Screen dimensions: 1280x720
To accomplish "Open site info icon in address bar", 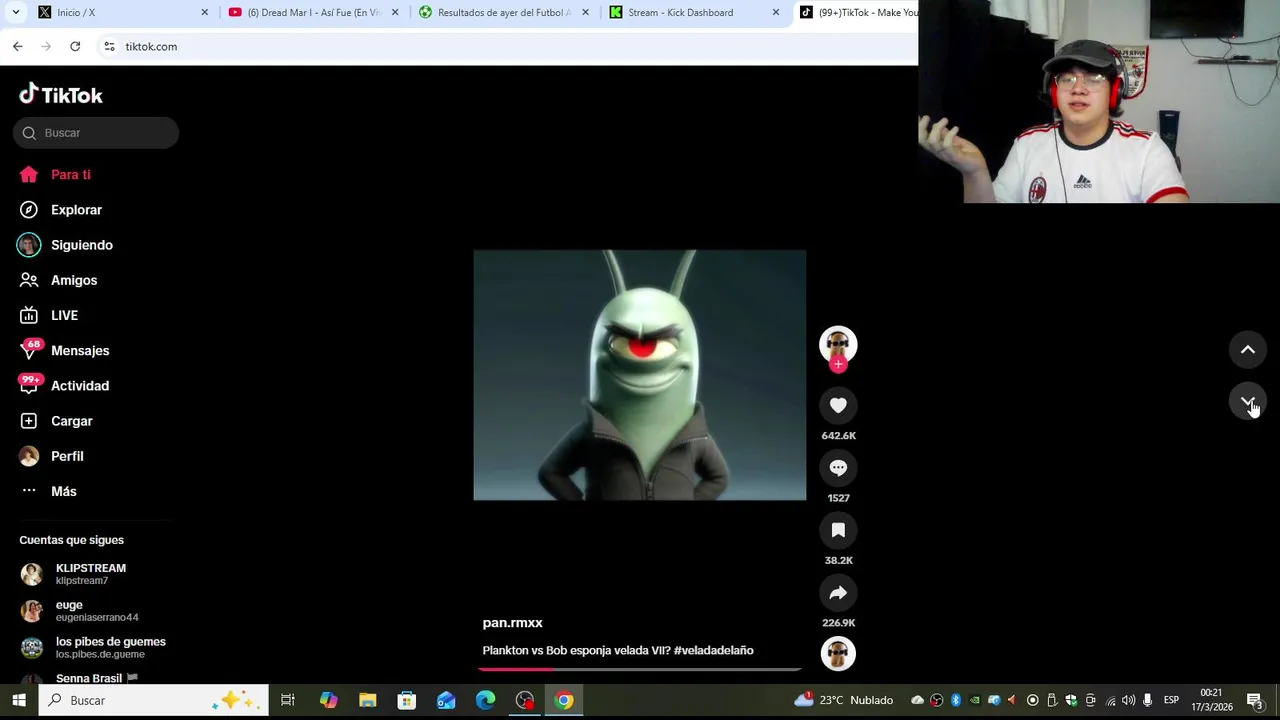I will (x=109, y=46).
